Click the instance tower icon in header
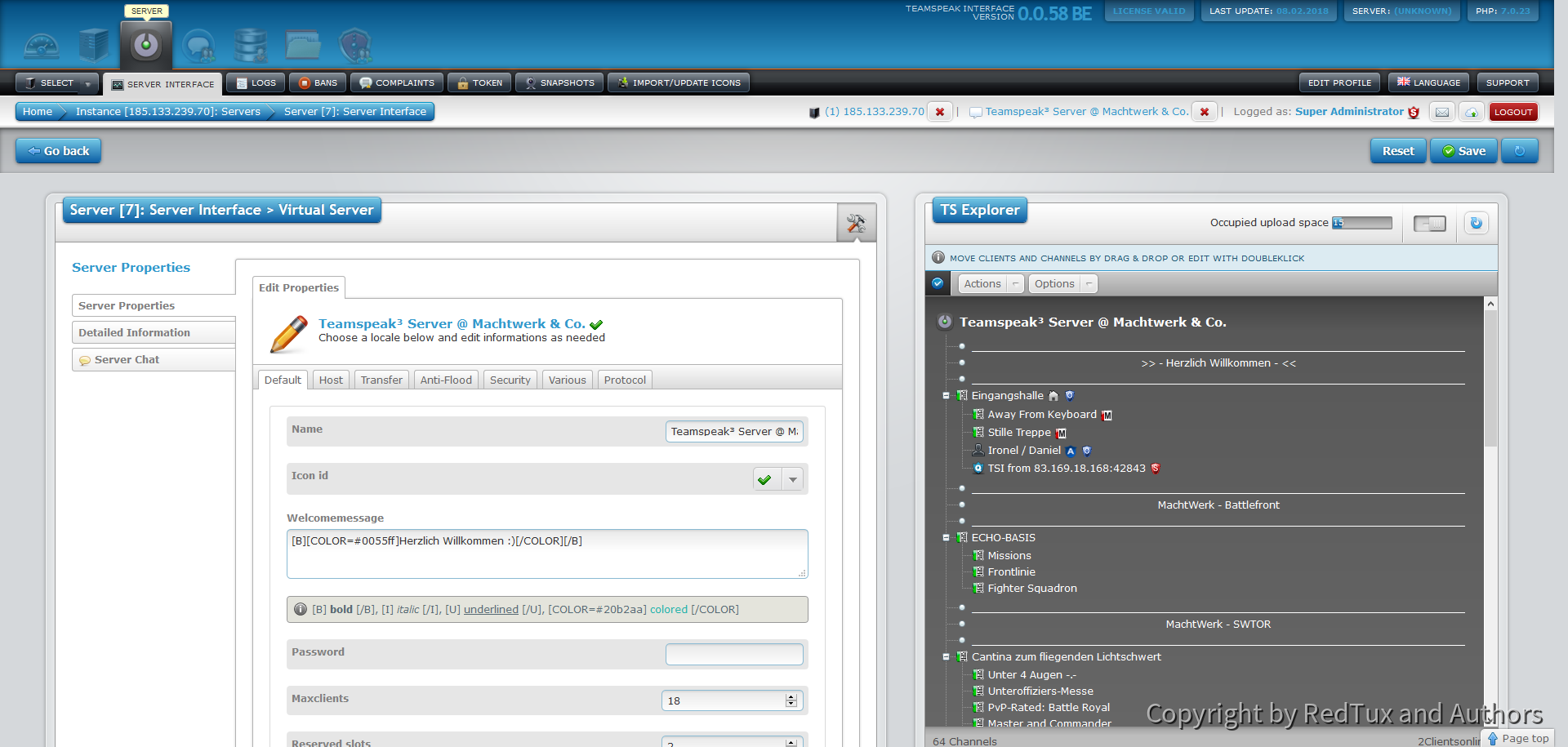1568x747 pixels. pos(94,46)
